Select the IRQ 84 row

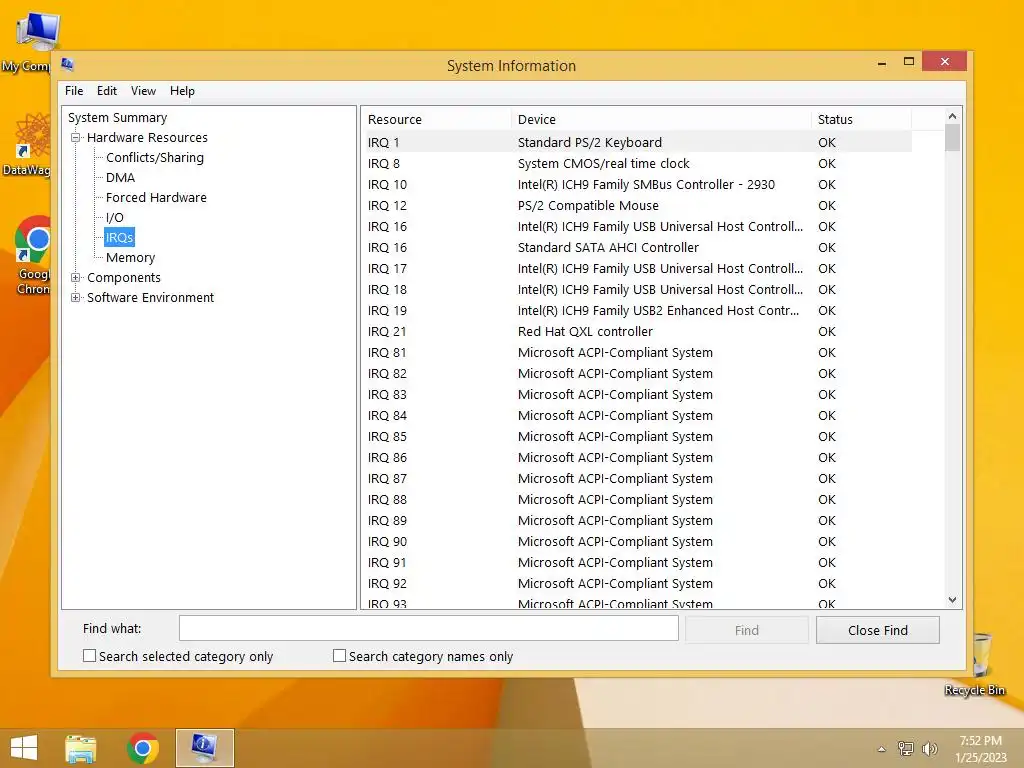(637, 415)
